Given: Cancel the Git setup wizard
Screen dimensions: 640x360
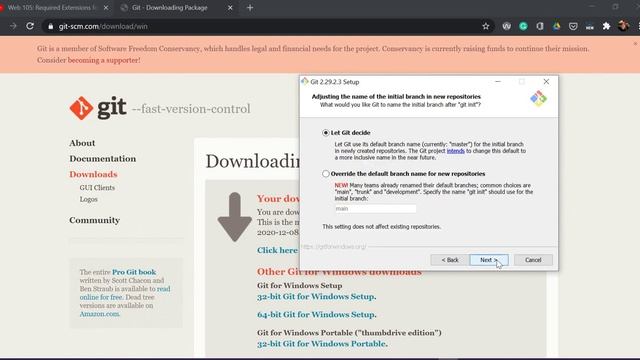Looking at the screenshot, I should tap(533, 260).
